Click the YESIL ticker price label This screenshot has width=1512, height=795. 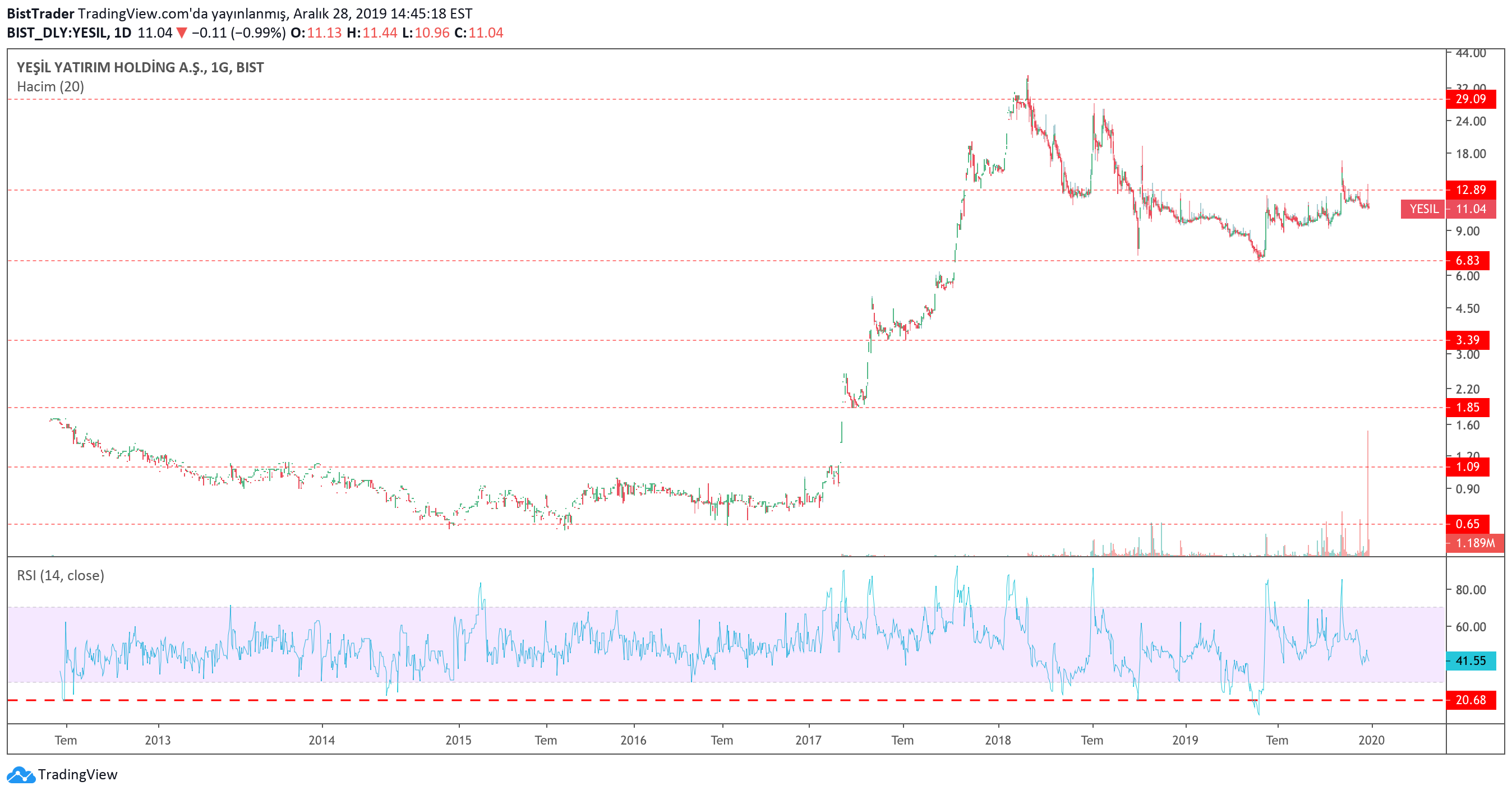[1423, 209]
